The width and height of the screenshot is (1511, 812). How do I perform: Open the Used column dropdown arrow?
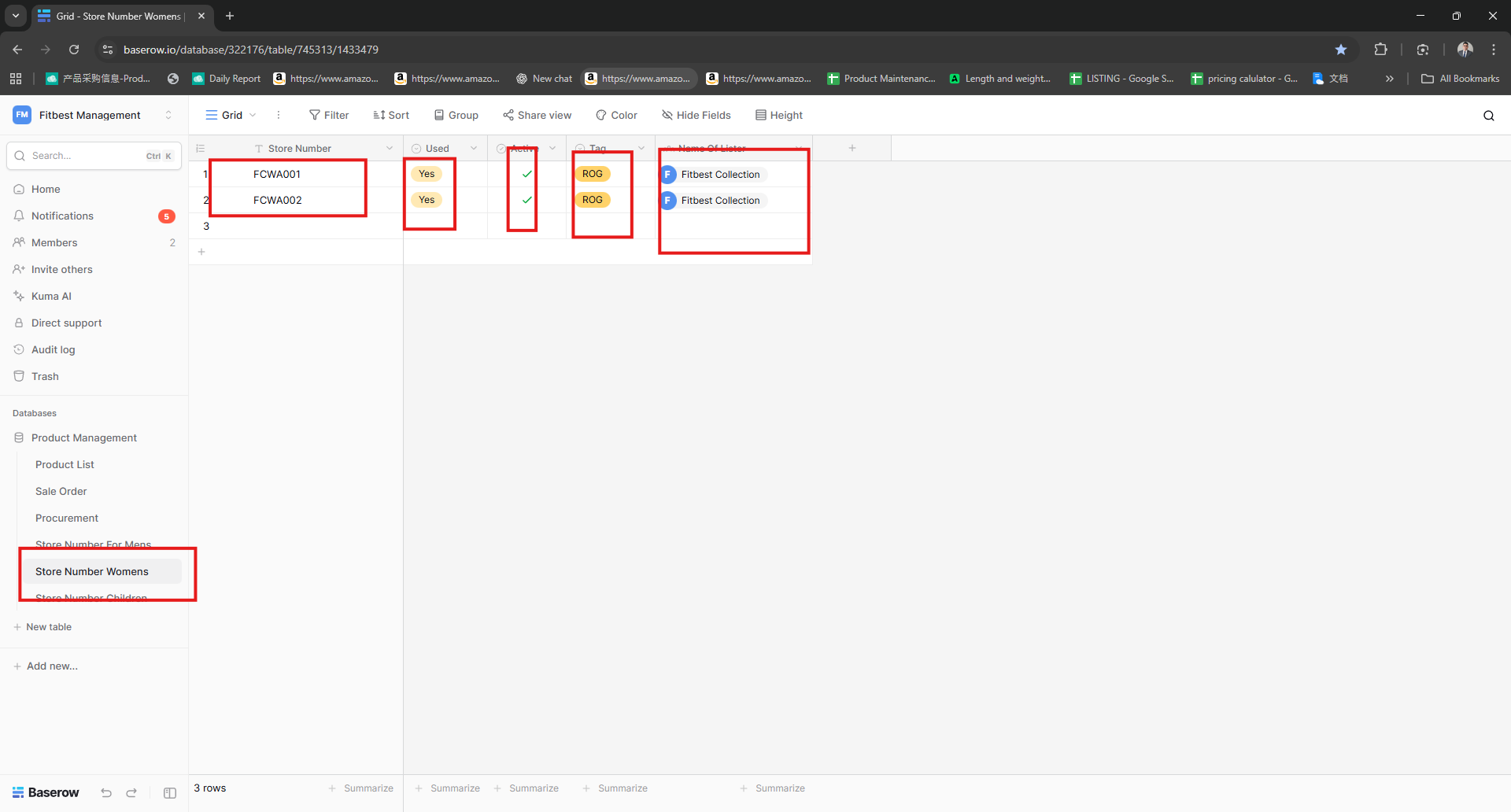(x=474, y=148)
